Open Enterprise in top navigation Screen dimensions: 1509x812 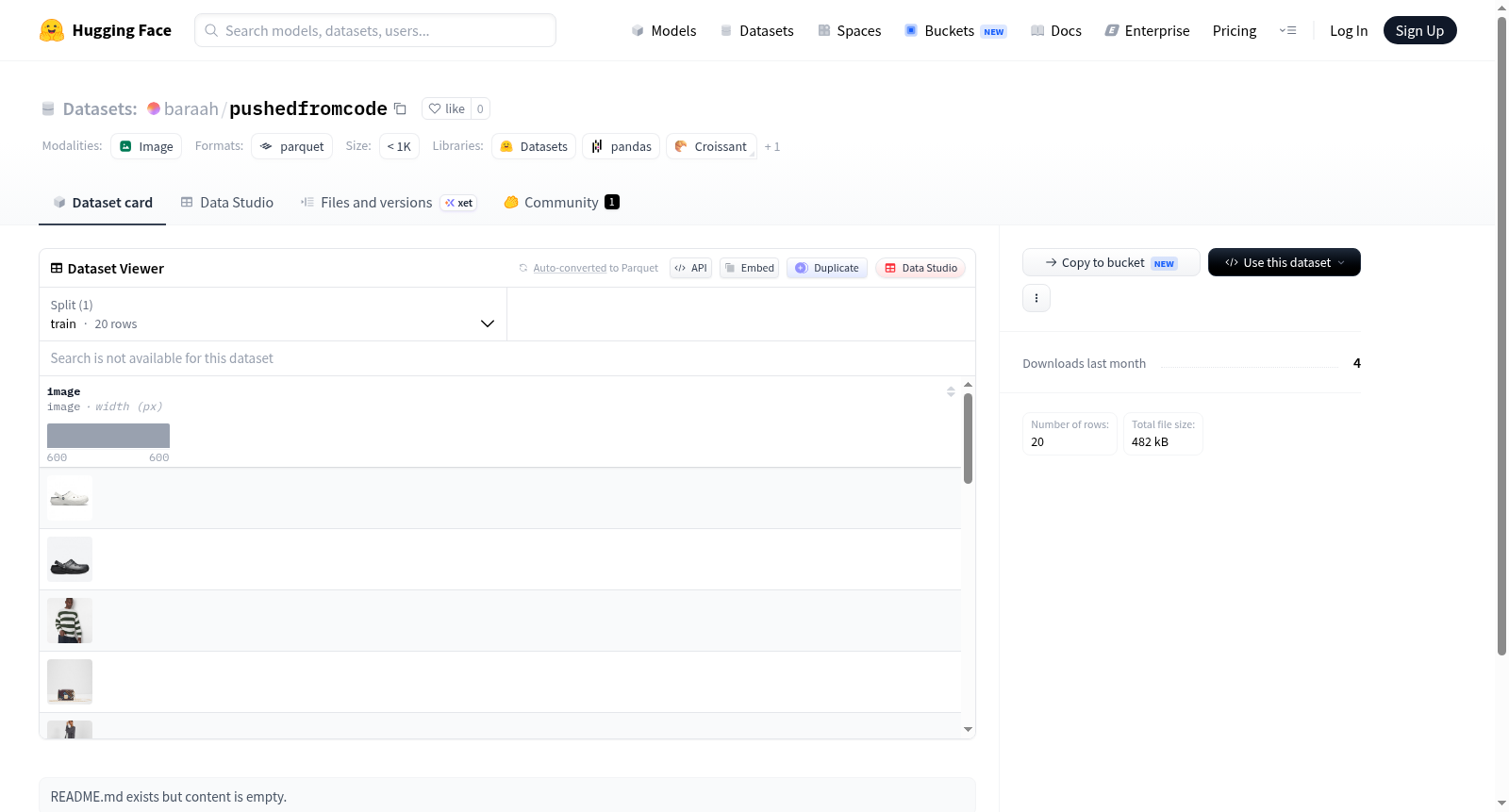1147,30
